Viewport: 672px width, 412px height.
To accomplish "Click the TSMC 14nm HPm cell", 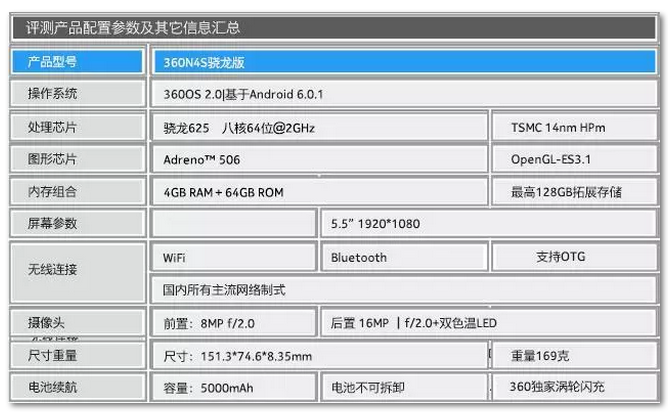I will tap(575, 128).
